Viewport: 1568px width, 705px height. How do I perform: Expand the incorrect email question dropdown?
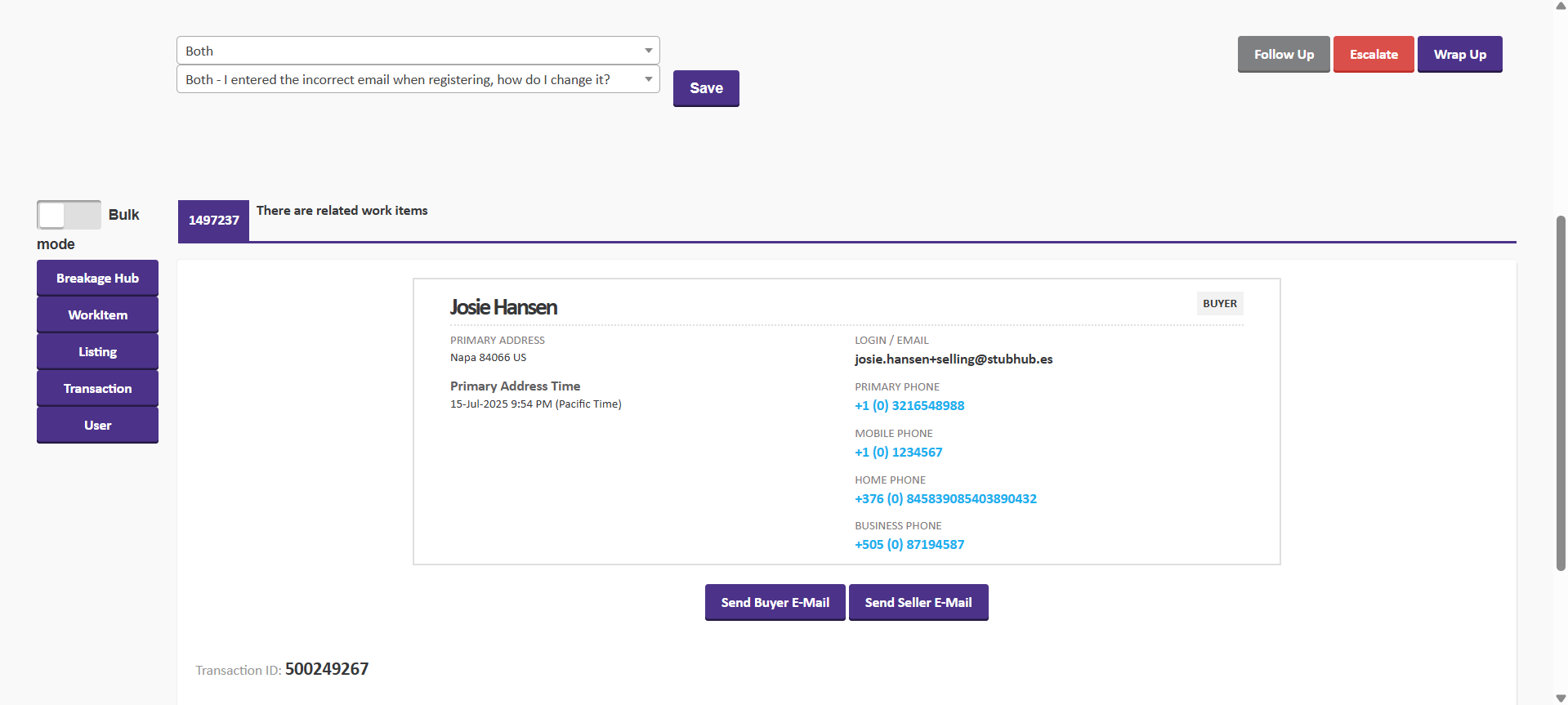click(x=418, y=79)
